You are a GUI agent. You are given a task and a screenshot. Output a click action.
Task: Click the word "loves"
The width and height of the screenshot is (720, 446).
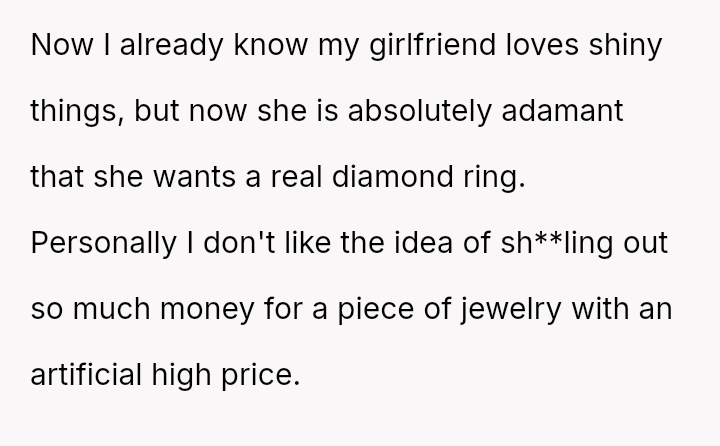[x=542, y=45]
